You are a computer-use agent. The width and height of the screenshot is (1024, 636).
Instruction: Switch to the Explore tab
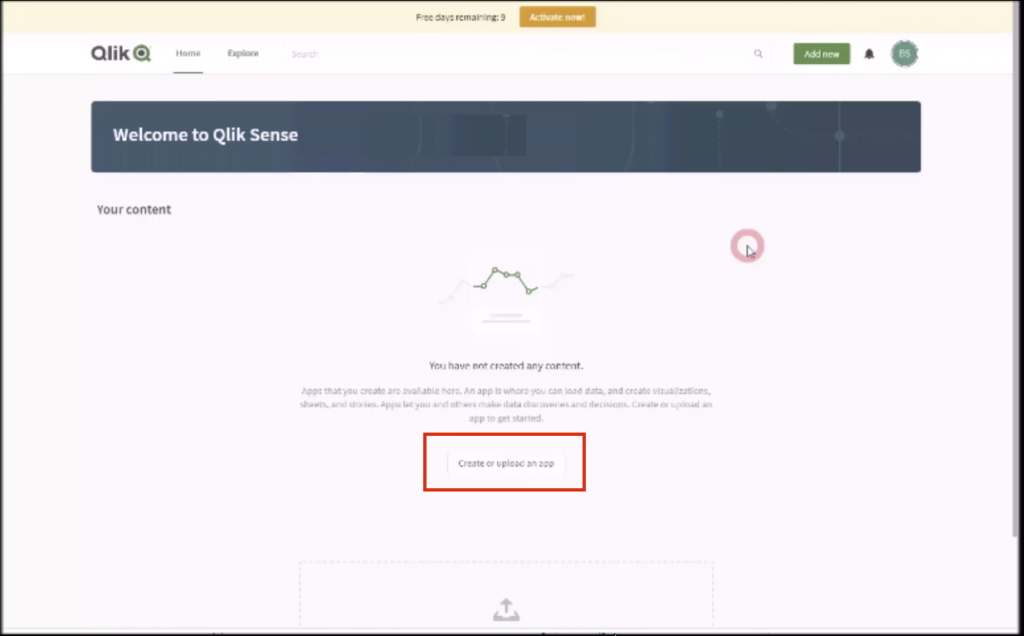pos(243,54)
